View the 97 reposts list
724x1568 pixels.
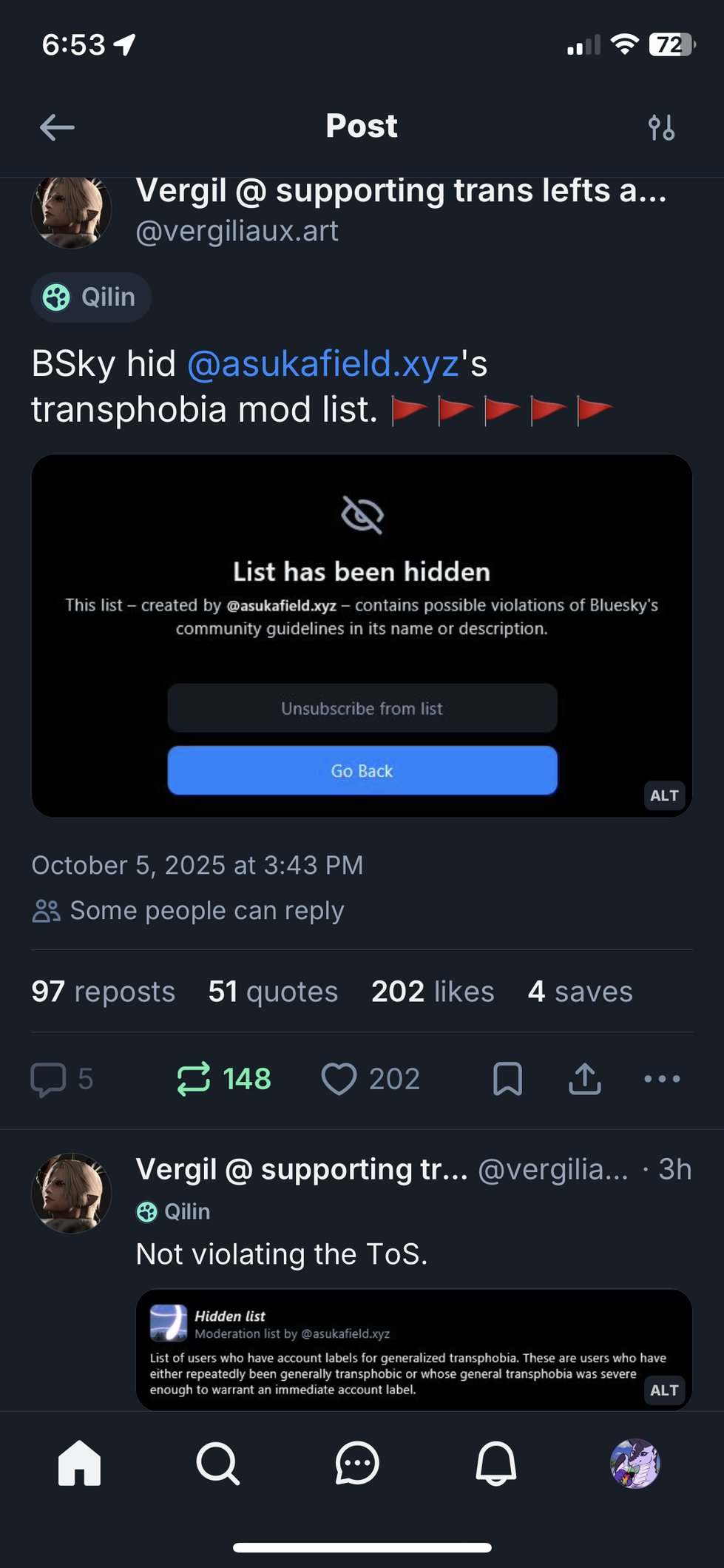103,992
